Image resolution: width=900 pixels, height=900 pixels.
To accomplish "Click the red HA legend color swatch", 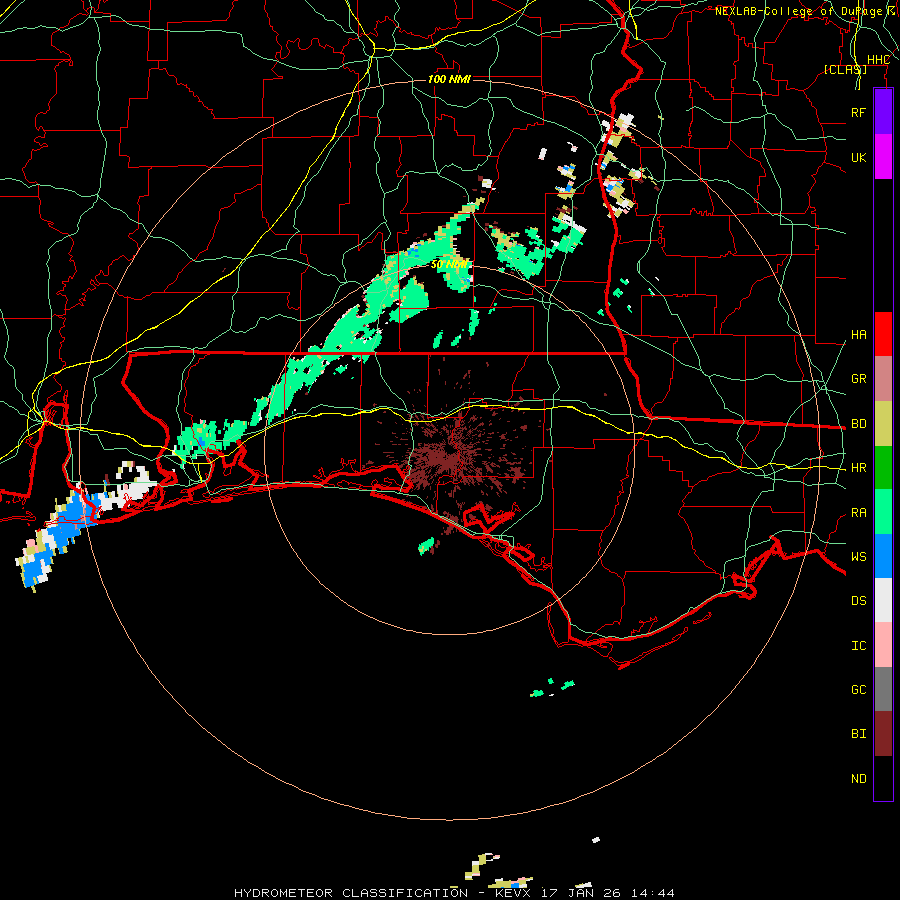I will point(883,334).
